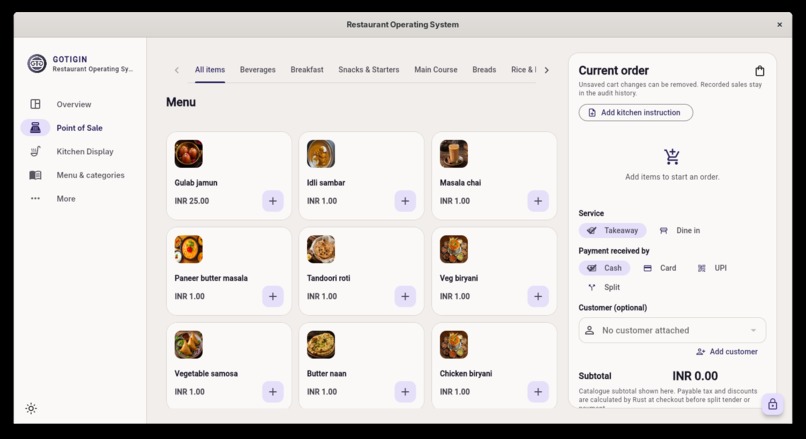The height and width of the screenshot is (439, 806).
Task: Click the Current order heading
Action: click(613, 70)
